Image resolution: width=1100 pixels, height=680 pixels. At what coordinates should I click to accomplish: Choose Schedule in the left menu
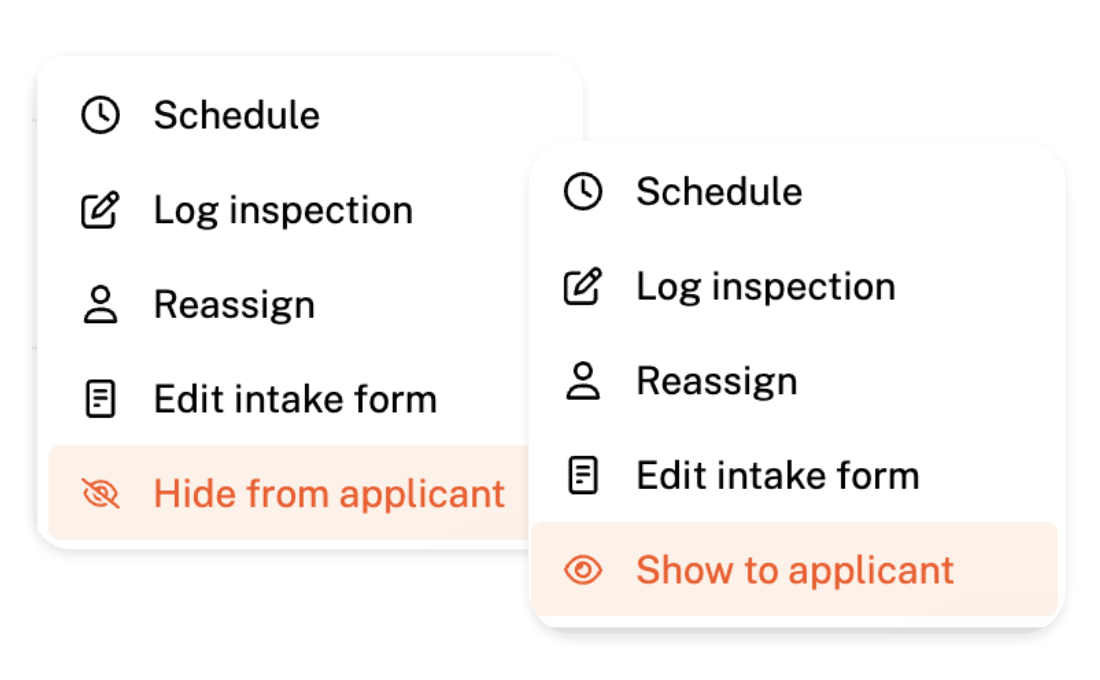[x=236, y=116]
